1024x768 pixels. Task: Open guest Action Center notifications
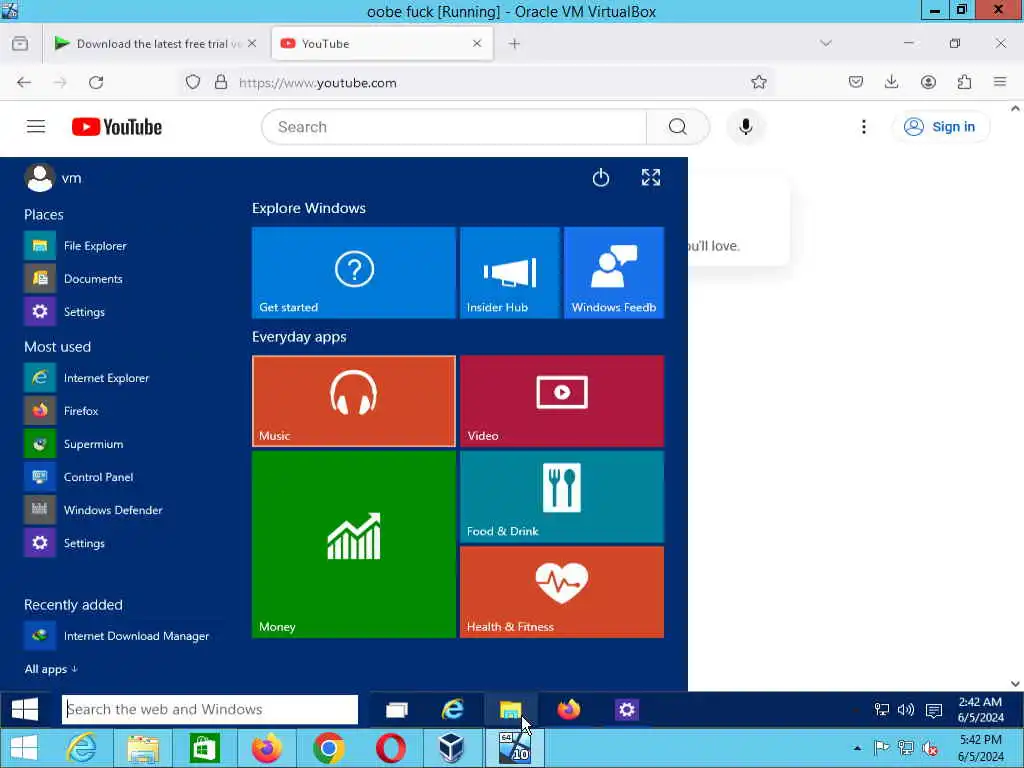pyautogui.click(x=934, y=711)
